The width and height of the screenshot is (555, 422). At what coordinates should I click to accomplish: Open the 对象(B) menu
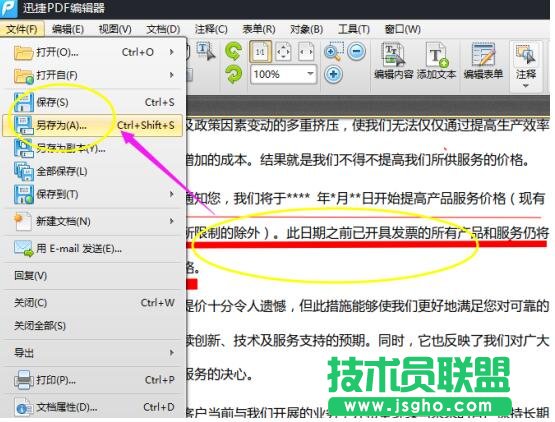306,29
